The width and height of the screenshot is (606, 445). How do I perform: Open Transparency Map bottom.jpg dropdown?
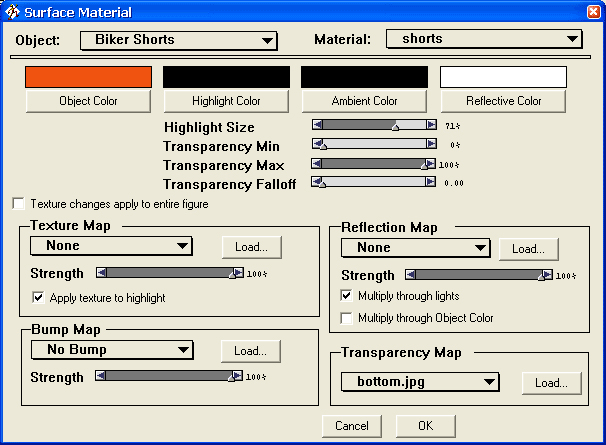click(419, 381)
